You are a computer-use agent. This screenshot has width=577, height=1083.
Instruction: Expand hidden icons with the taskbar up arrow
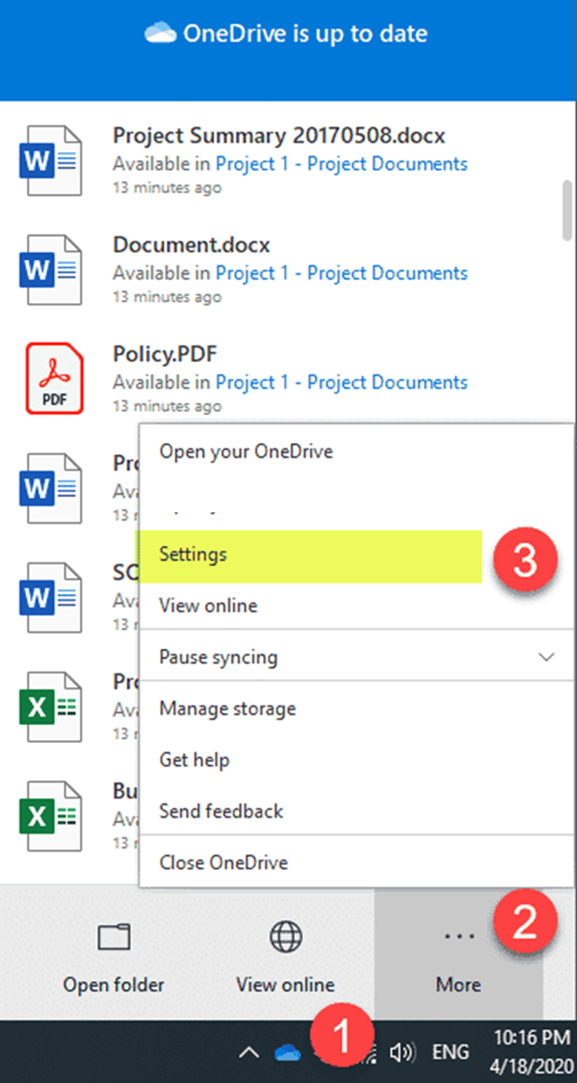point(249,1051)
